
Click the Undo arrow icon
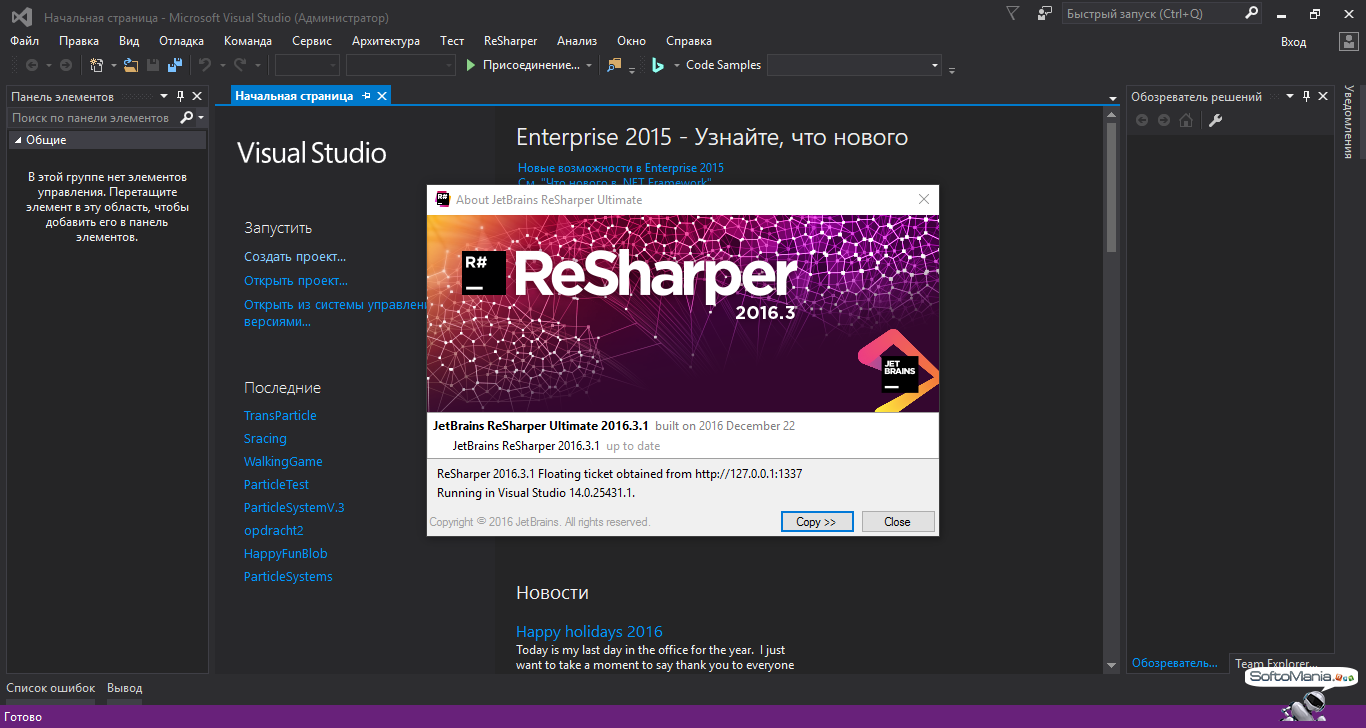(204, 65)
